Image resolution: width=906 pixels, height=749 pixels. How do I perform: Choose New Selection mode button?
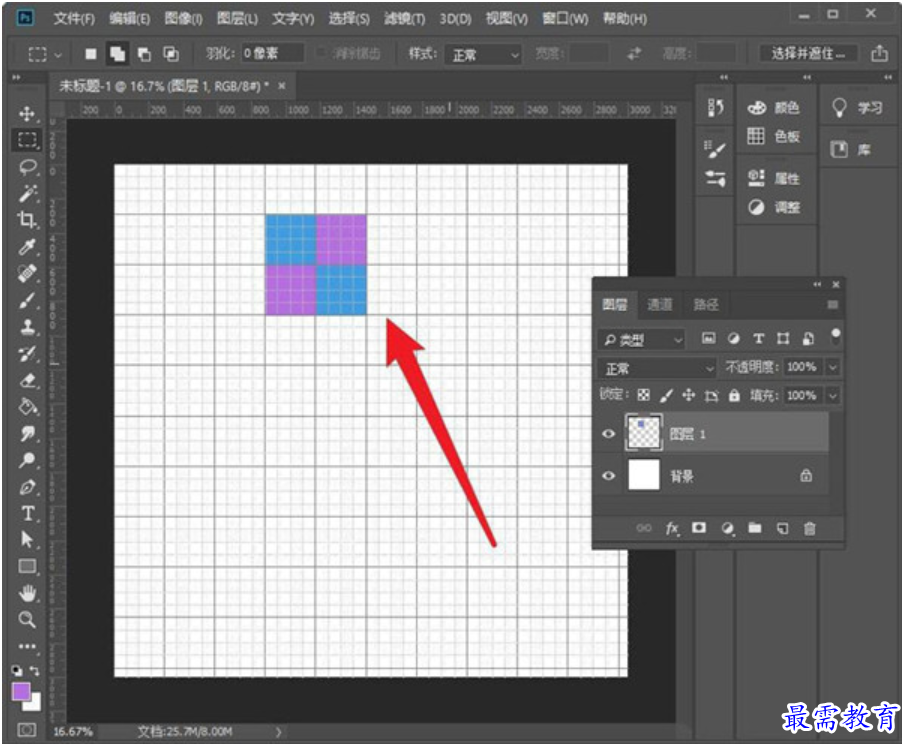click(91, 54)
